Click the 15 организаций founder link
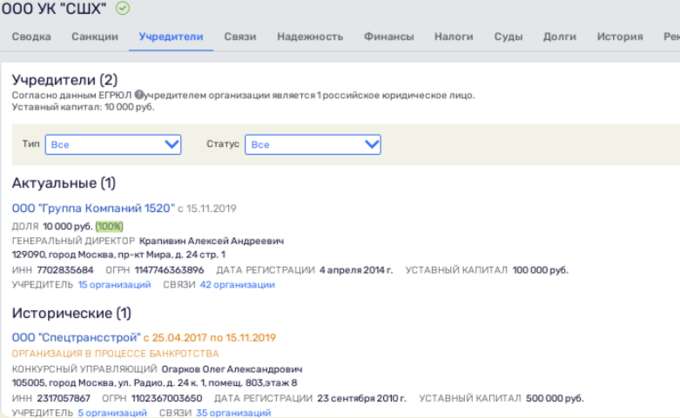680x418 pixels. (x=114, y=284)
